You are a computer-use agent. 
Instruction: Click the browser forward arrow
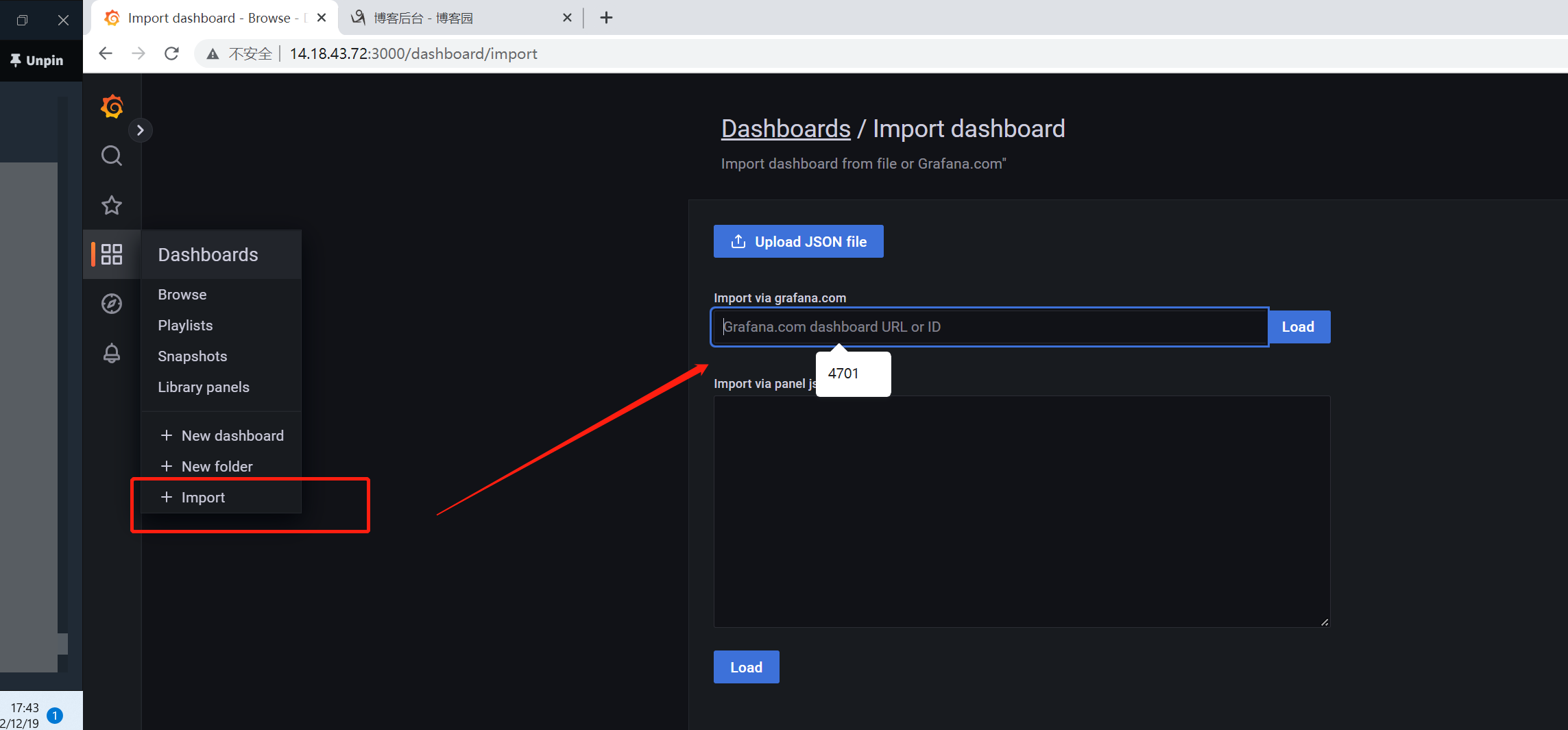[x=138, y=53]
